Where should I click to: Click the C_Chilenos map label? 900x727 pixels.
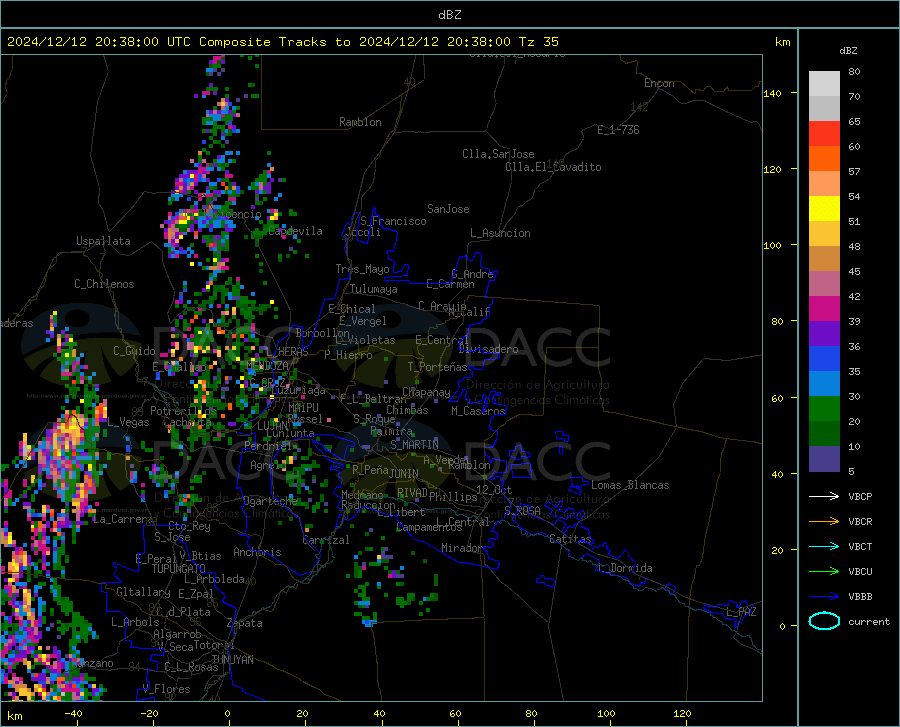pyautogui.click(x=104, y=284)
